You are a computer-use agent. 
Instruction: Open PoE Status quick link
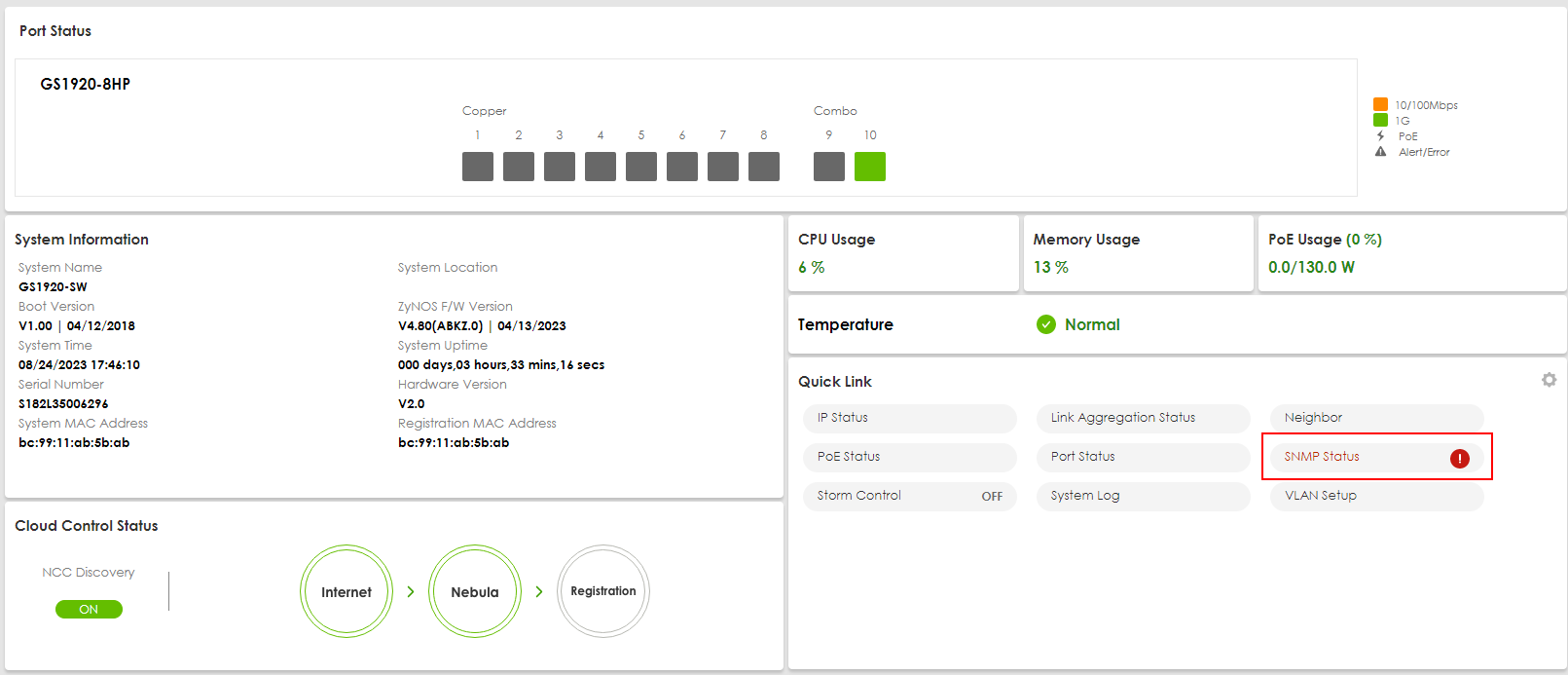pos(909,457)
